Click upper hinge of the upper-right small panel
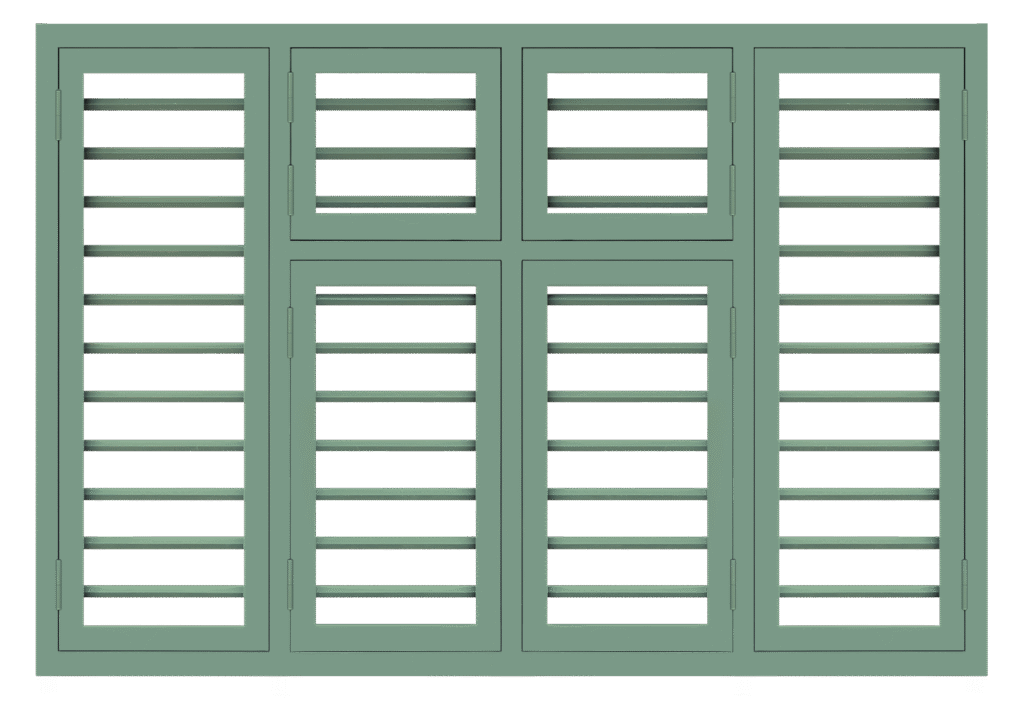Screen dimensions: 1024x719 [x=733, y=97]
